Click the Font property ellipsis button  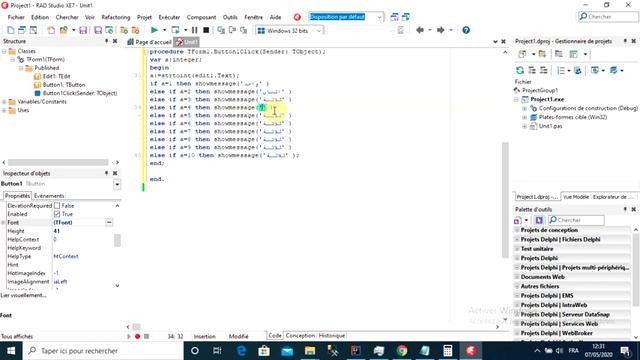pos(109,222)
